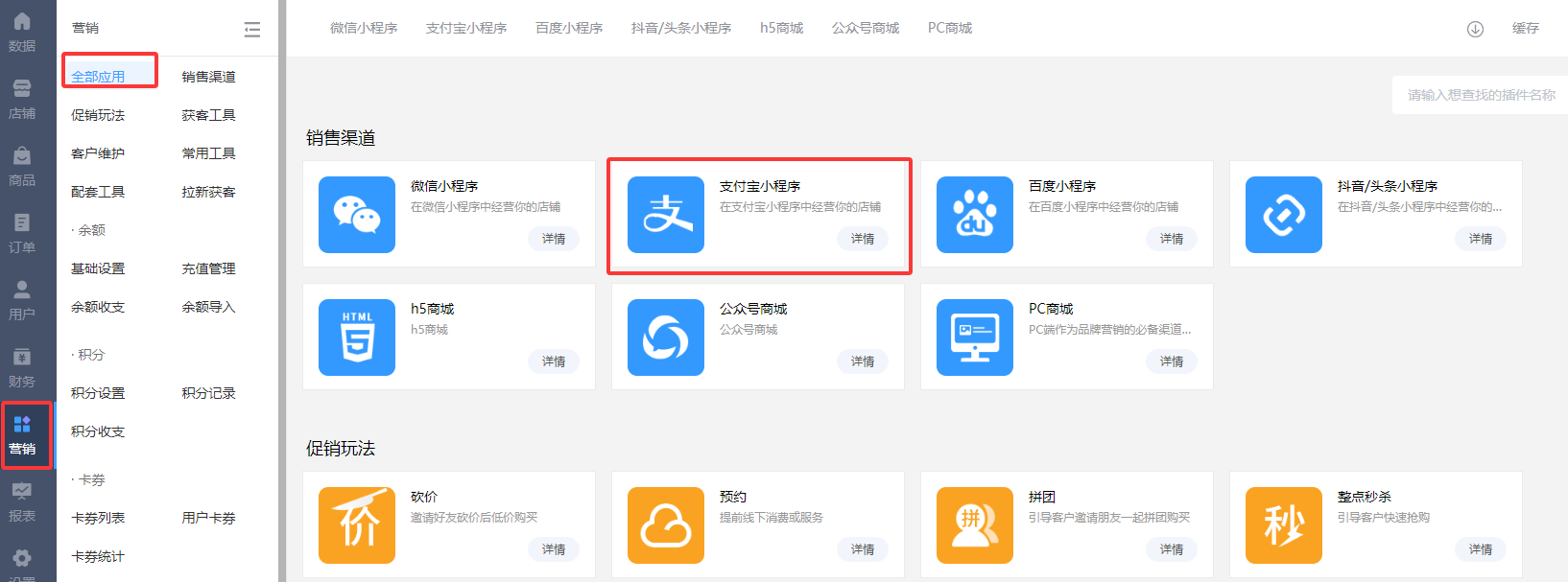Open 余额收支 in the submenu
Viewport: 1568px width, 582px height.
[x=98, y=307]
